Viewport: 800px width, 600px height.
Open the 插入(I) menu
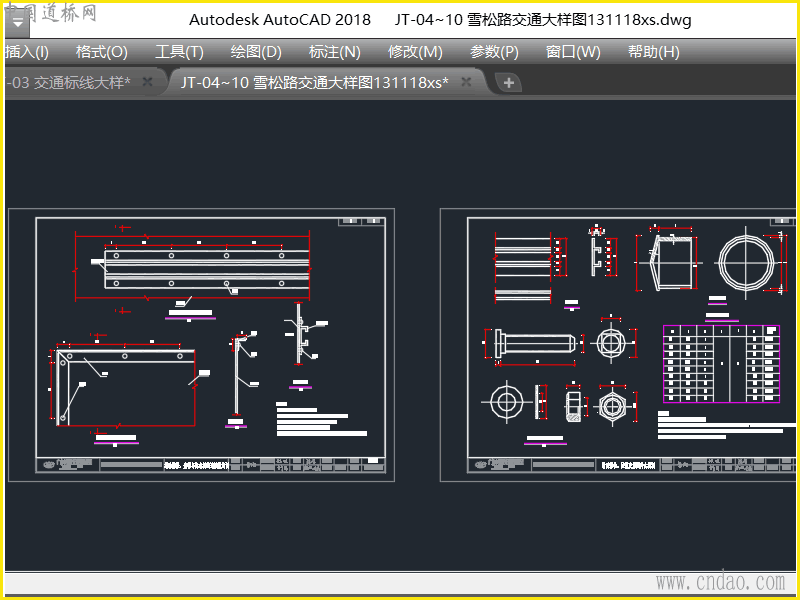pyautogui.click(x=27, y=52)
